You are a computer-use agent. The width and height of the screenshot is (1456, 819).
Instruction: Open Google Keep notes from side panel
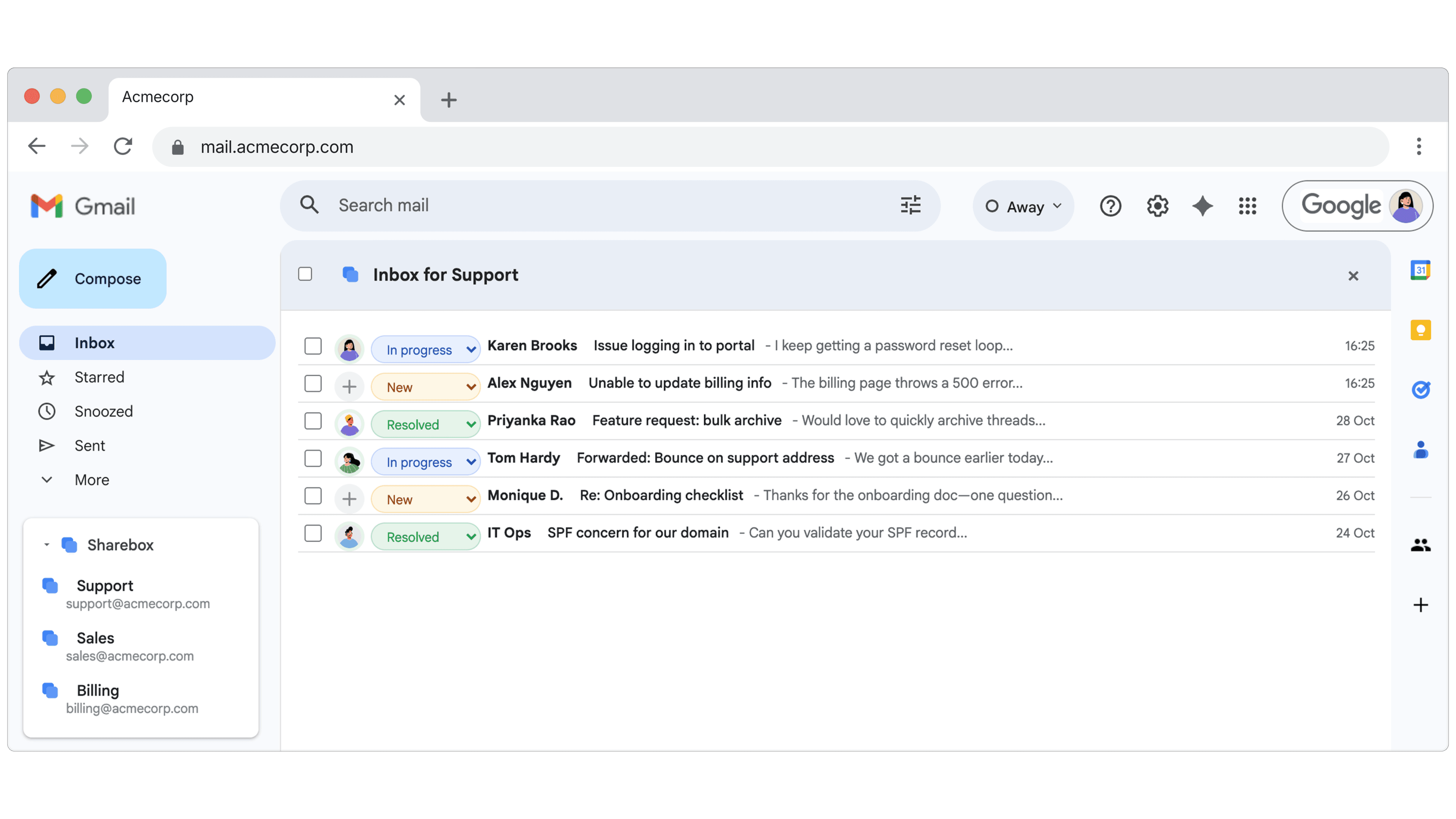tap(1420, 329)
